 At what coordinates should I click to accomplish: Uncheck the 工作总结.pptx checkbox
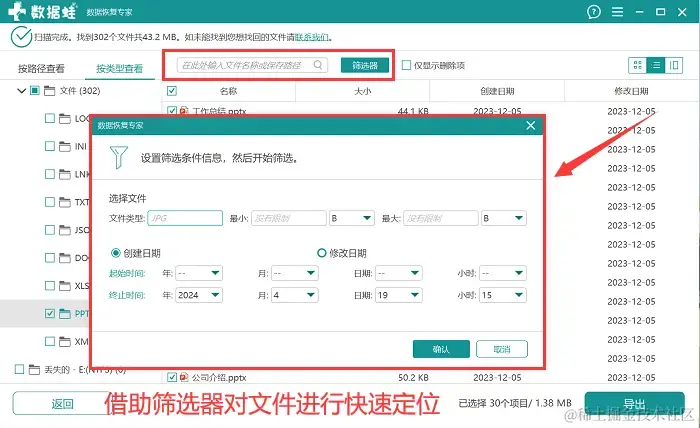(x=172, y=110)
